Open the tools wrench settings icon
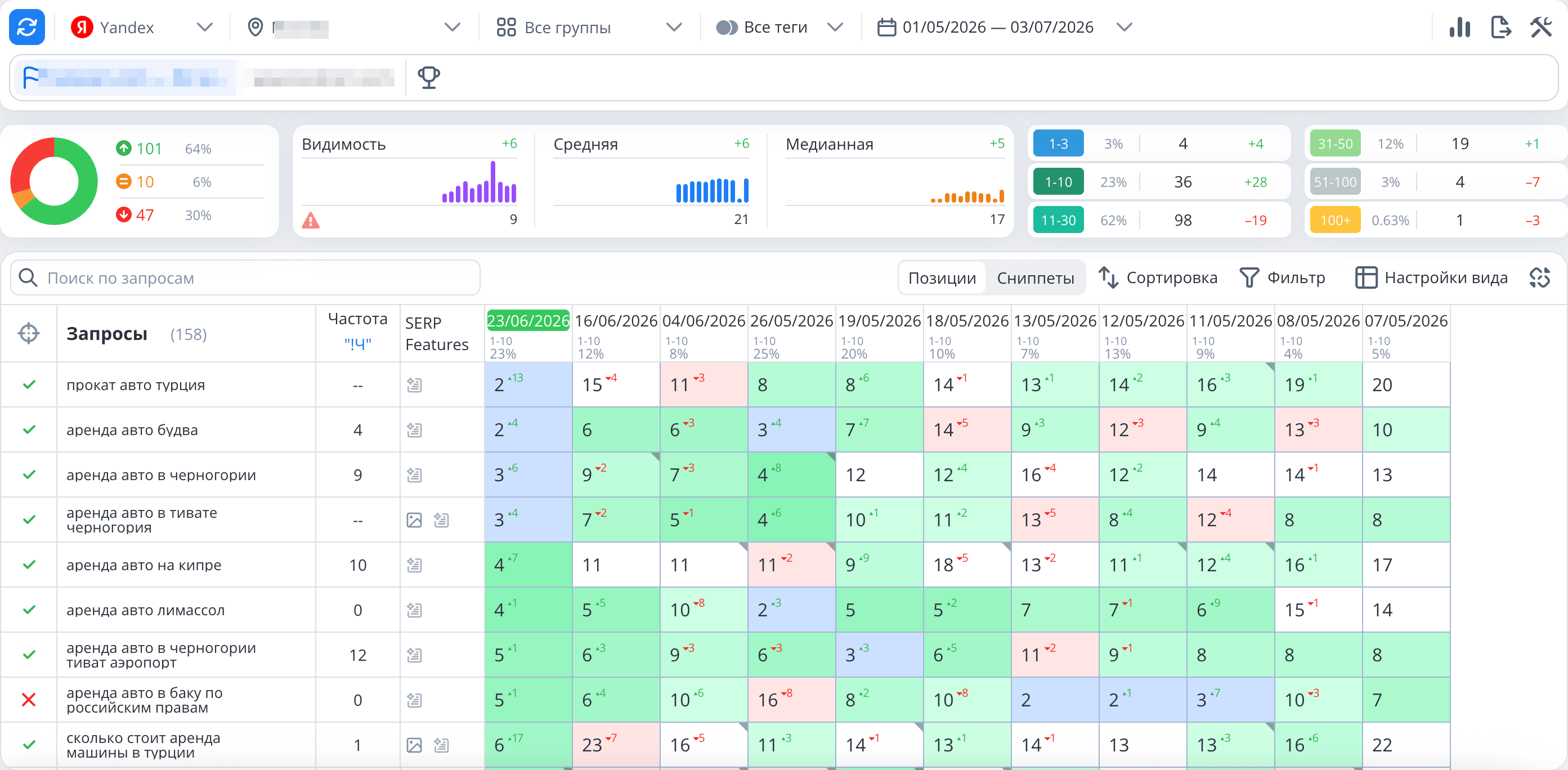1568x770 pixels. (1541, 28)
